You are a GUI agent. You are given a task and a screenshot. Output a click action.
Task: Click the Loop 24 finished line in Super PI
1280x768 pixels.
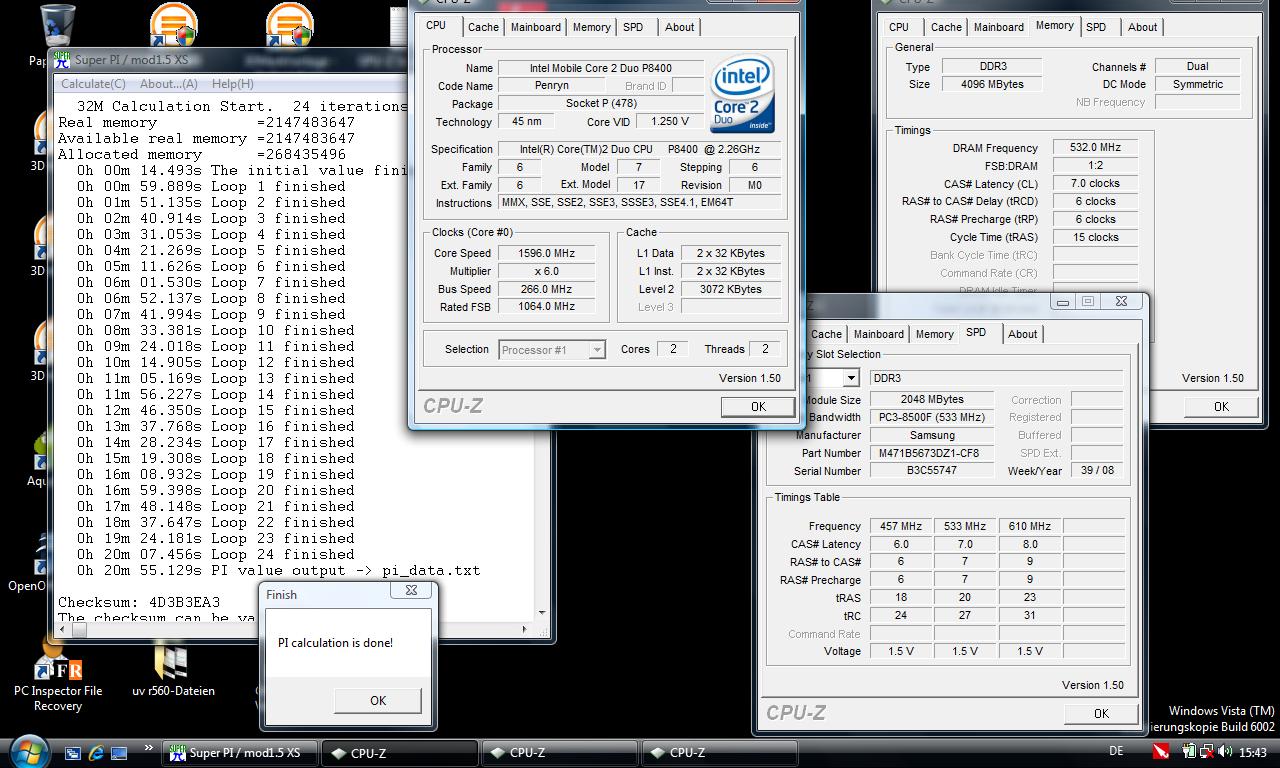click(x=217, y=554)
